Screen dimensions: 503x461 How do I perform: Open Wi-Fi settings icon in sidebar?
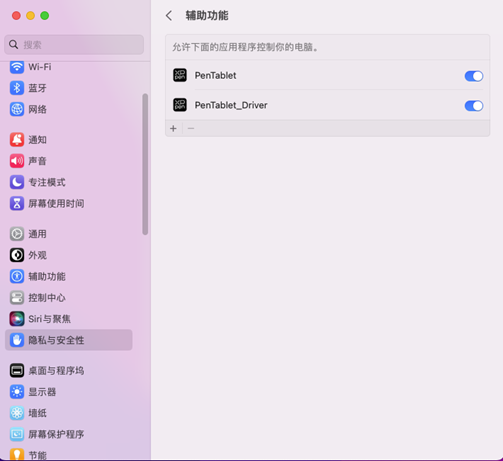[17, 67]
